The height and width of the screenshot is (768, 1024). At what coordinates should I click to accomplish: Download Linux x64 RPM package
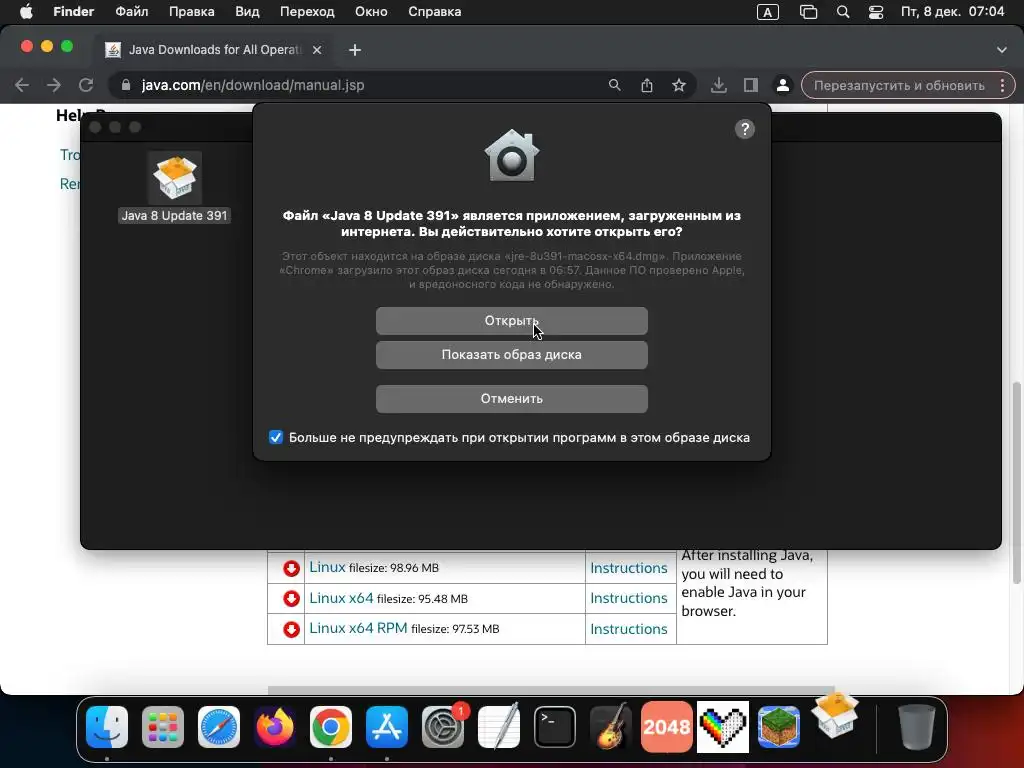(x=358, y=628)
